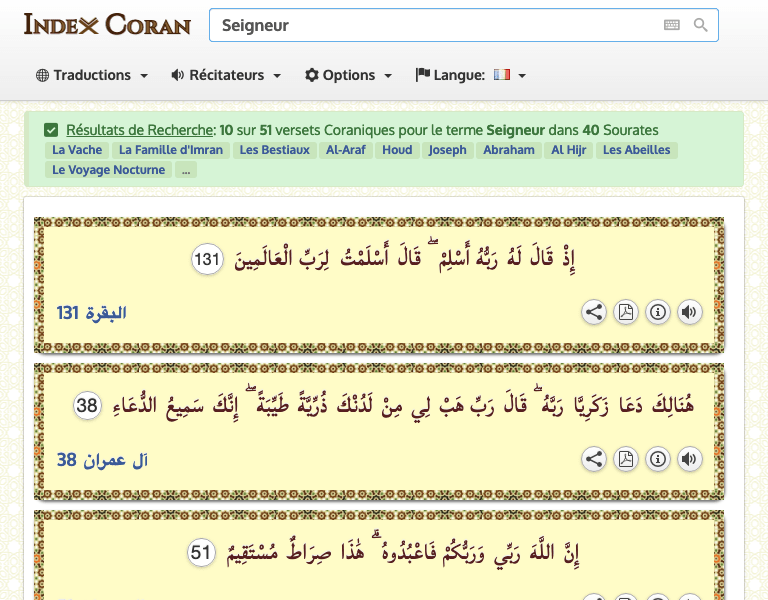This screenshot has width=768, height=600.
Task: Open PDF icon for verse Al Imran 38
Action: (x=626, y=460)
